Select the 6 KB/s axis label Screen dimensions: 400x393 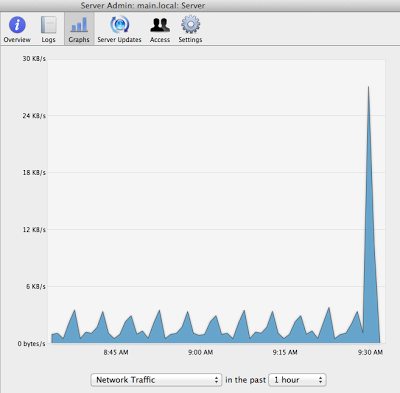(36, 286)
